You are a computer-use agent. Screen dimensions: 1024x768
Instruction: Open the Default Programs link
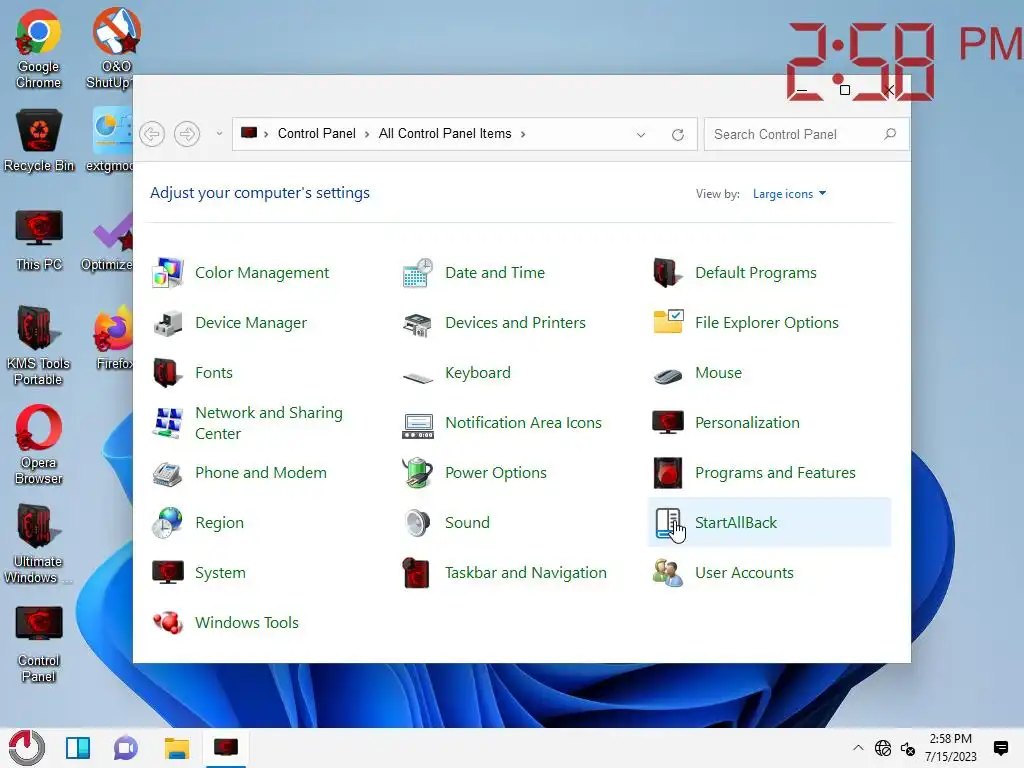coord(756,273)
